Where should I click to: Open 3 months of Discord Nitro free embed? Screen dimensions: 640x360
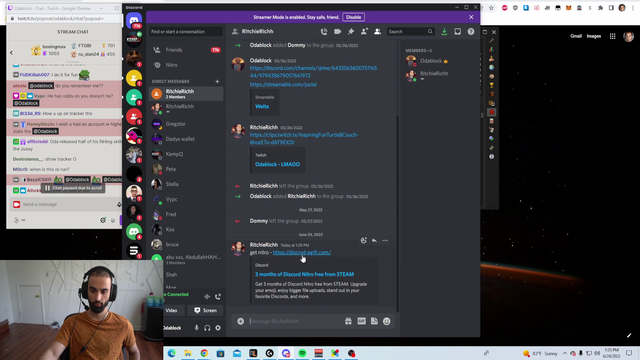coord(304,274)
